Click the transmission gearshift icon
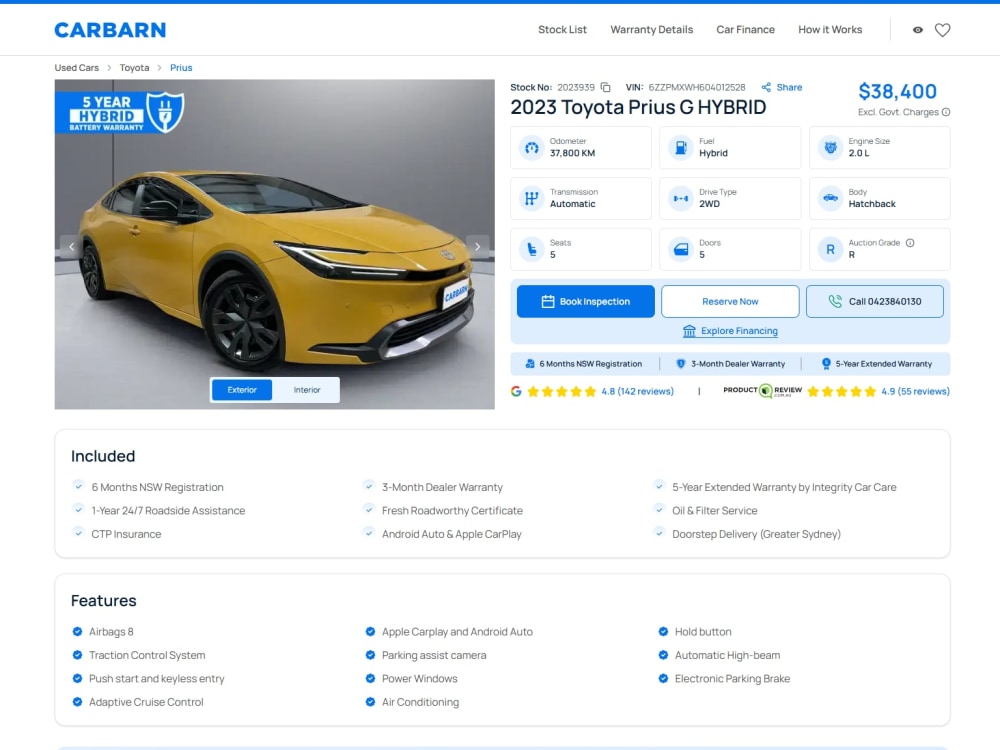This screenshot has width=1000, height=750. point(531,198)
